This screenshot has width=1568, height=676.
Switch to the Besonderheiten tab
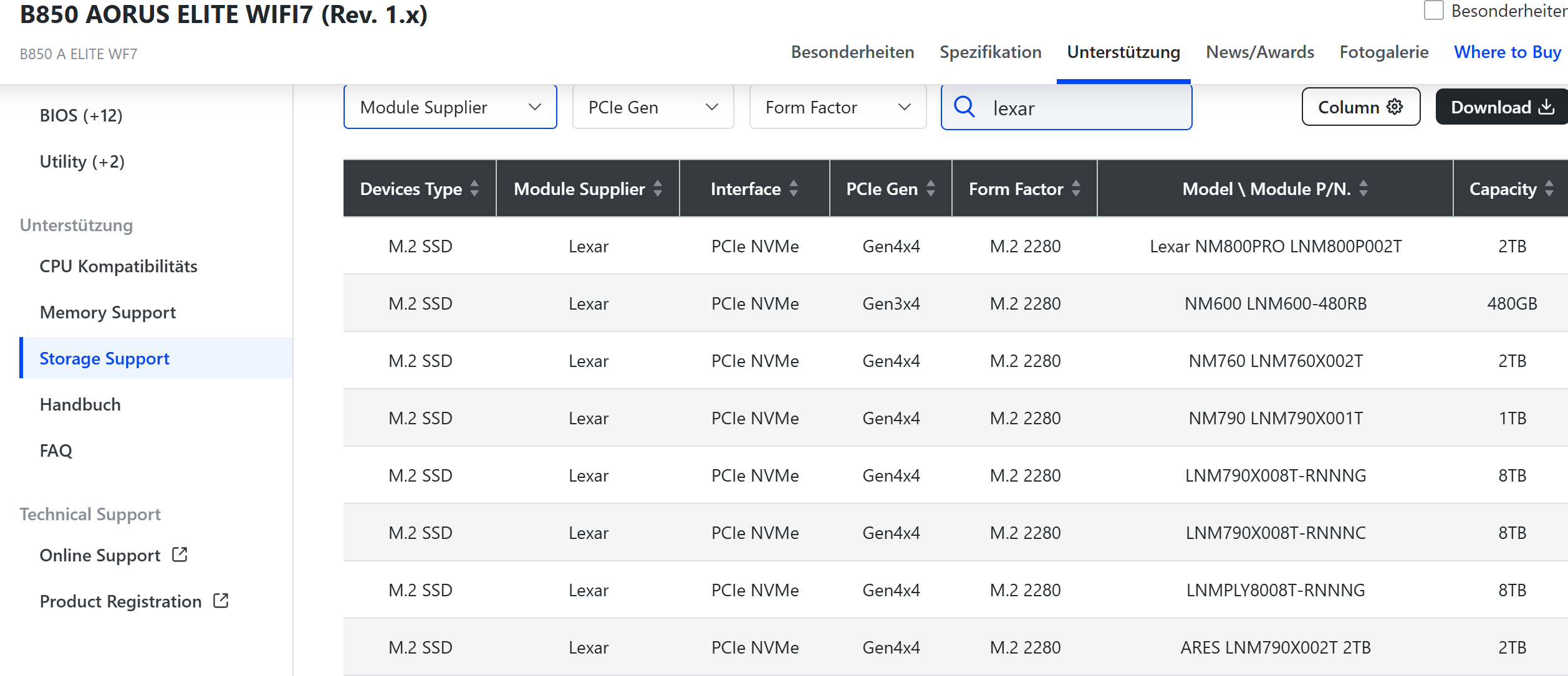coord(852,52)
